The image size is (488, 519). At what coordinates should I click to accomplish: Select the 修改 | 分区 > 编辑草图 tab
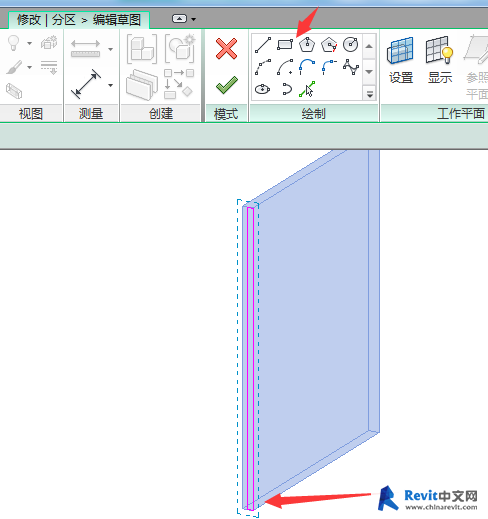tap(79, 20)
